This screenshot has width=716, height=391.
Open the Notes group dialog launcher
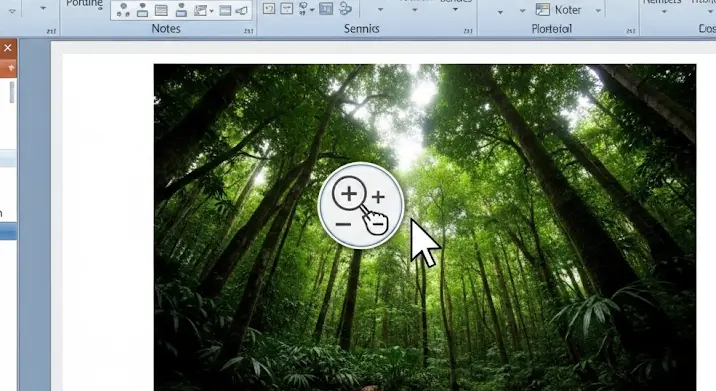[248, 31]
